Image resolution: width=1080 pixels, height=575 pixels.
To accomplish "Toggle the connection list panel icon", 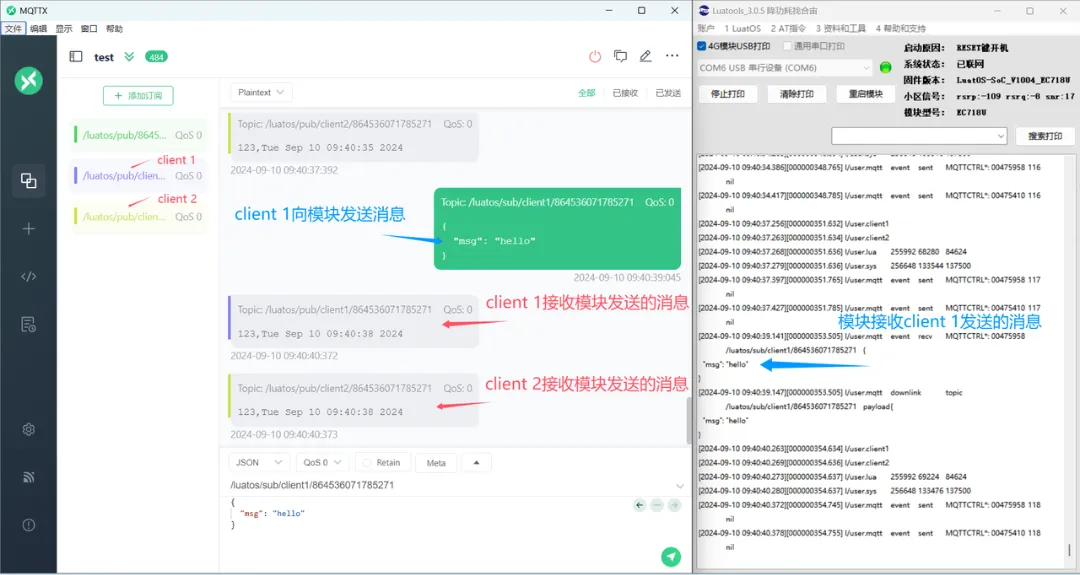I will click(x=76, y=56).
